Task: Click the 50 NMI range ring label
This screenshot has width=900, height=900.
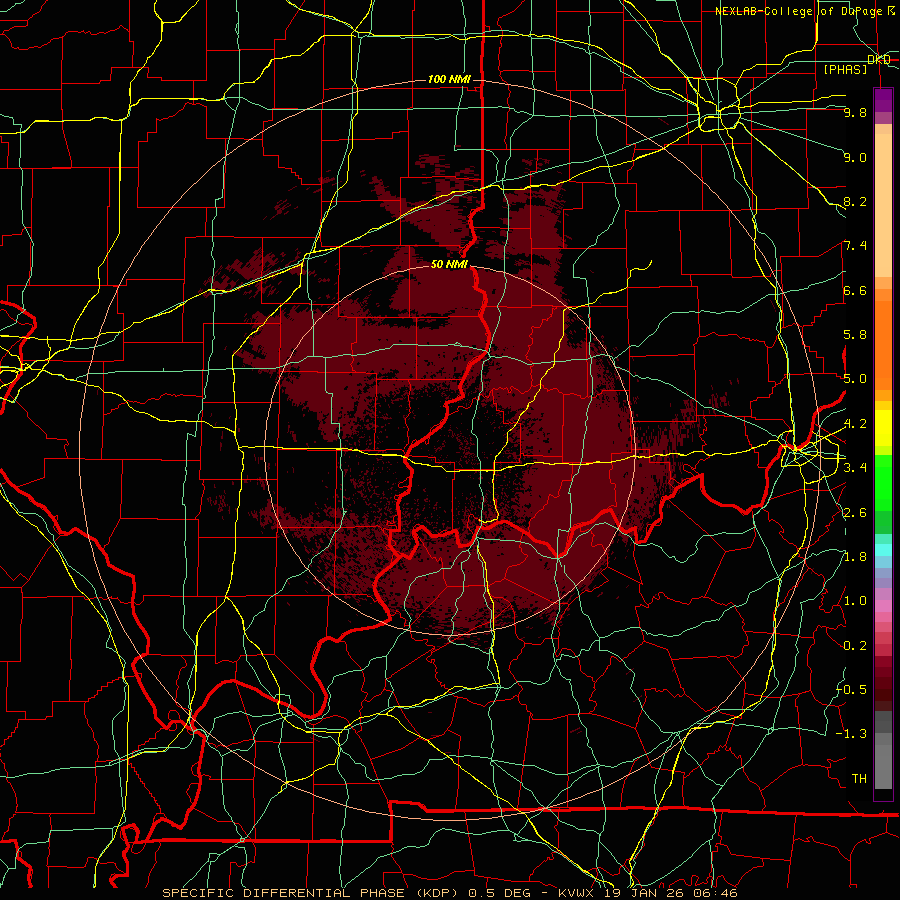Action: [449, 264]
